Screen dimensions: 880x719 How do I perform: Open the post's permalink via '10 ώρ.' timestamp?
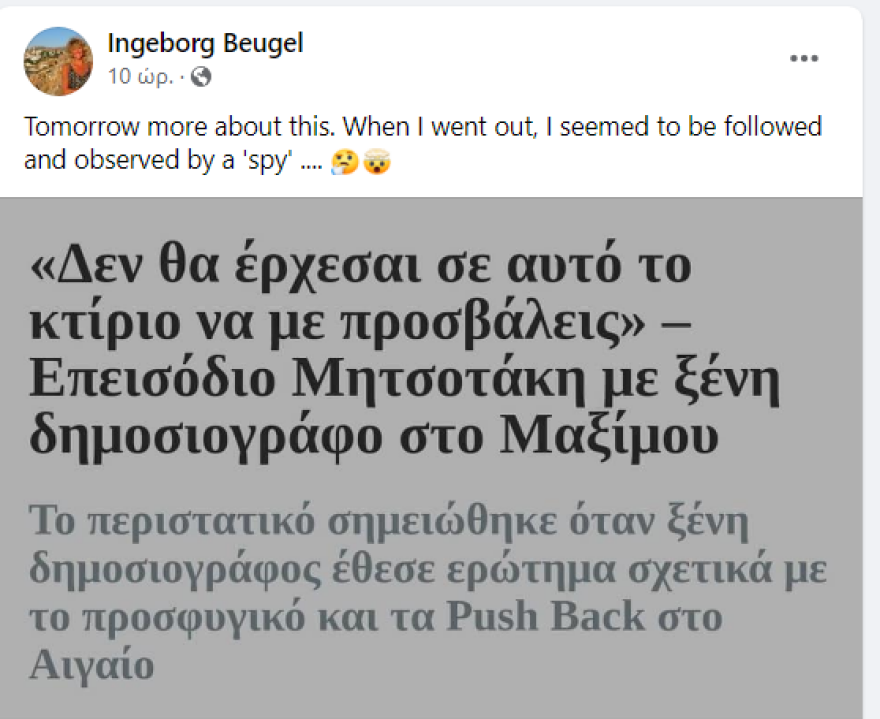pos(126,76)
